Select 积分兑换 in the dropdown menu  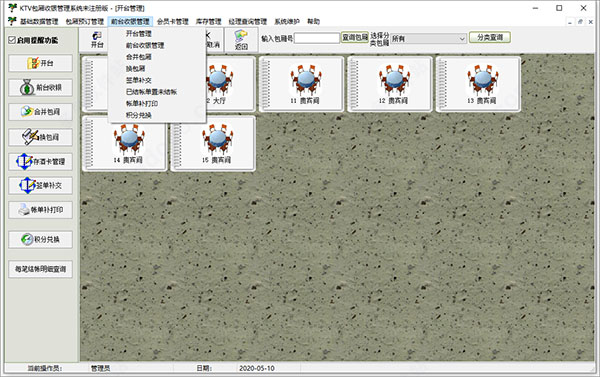point(139,115)
